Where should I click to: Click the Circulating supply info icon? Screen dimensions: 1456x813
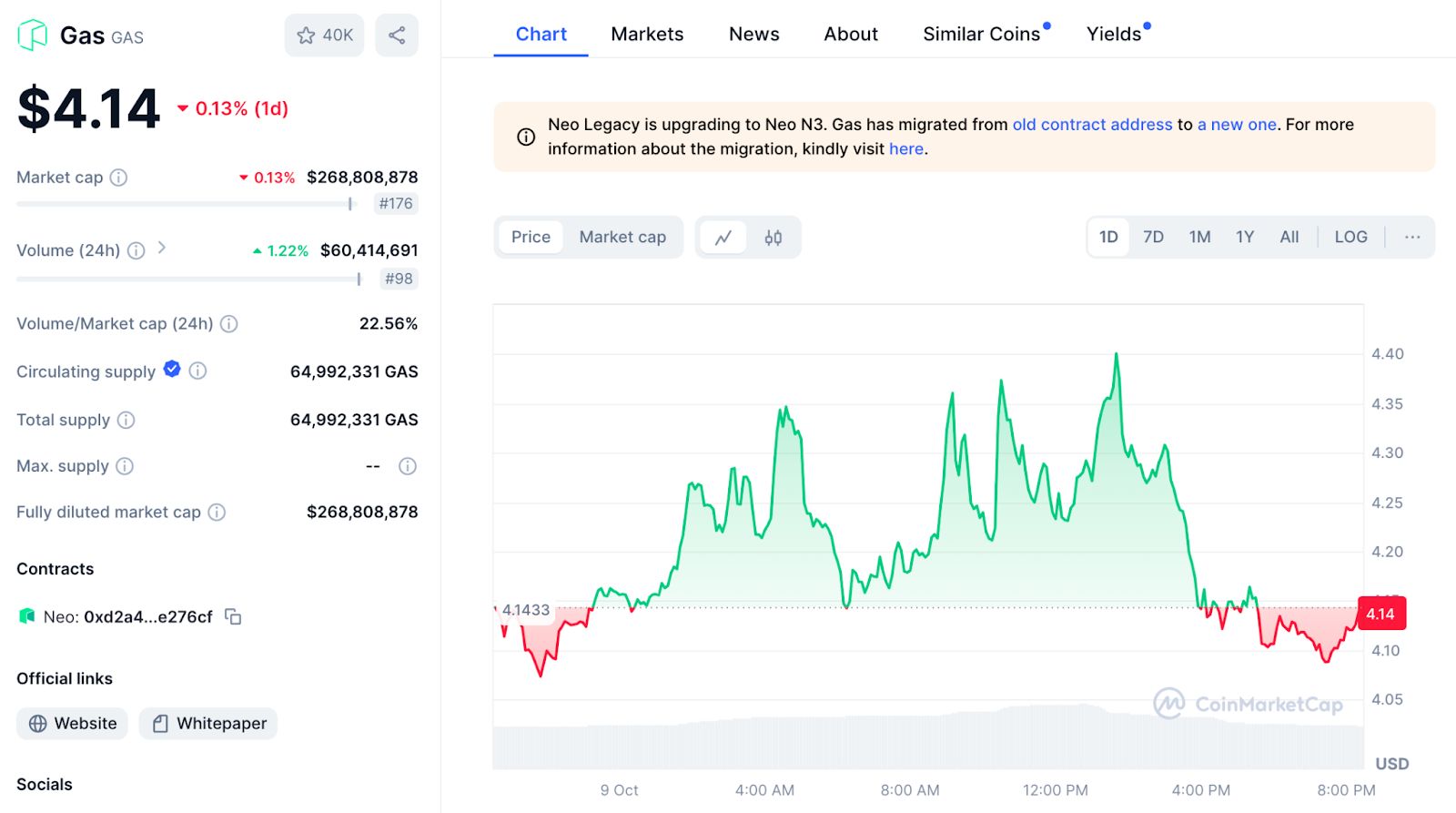[x=197, y=371]
